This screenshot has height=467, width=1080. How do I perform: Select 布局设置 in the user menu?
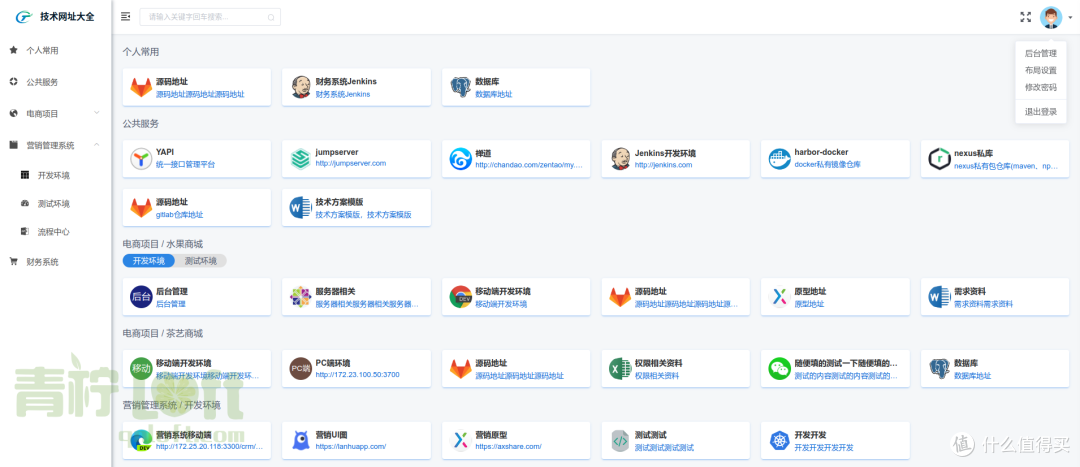(1041, 70)
